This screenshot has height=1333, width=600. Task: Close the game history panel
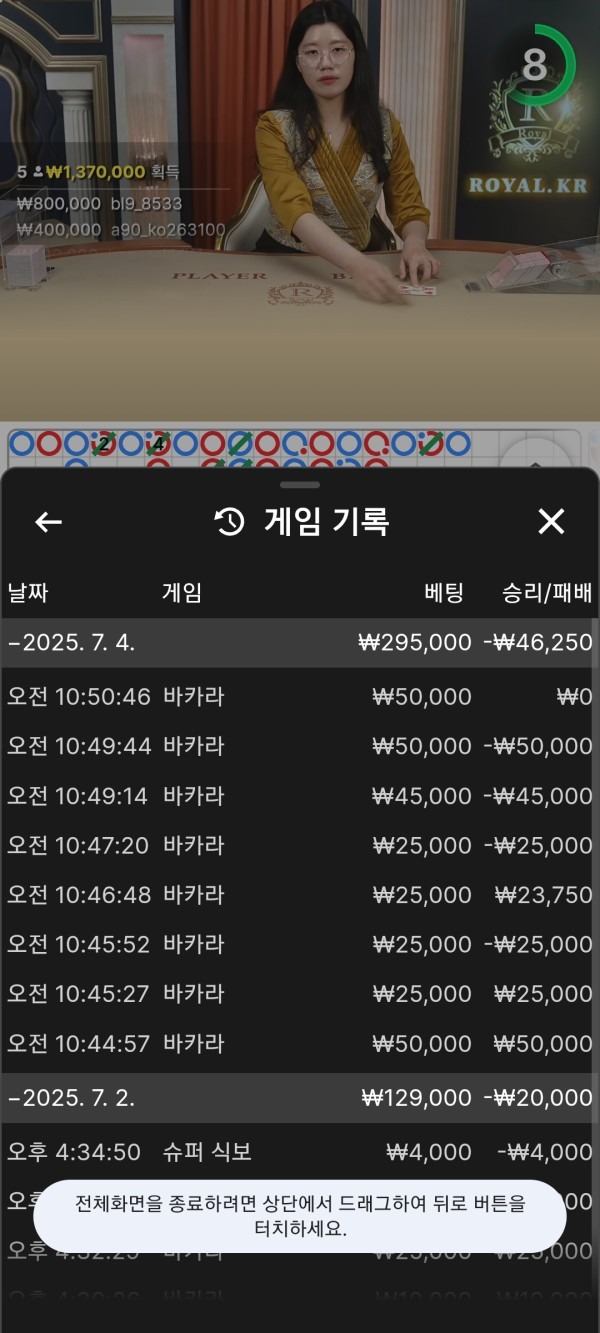tap(551, 521)
